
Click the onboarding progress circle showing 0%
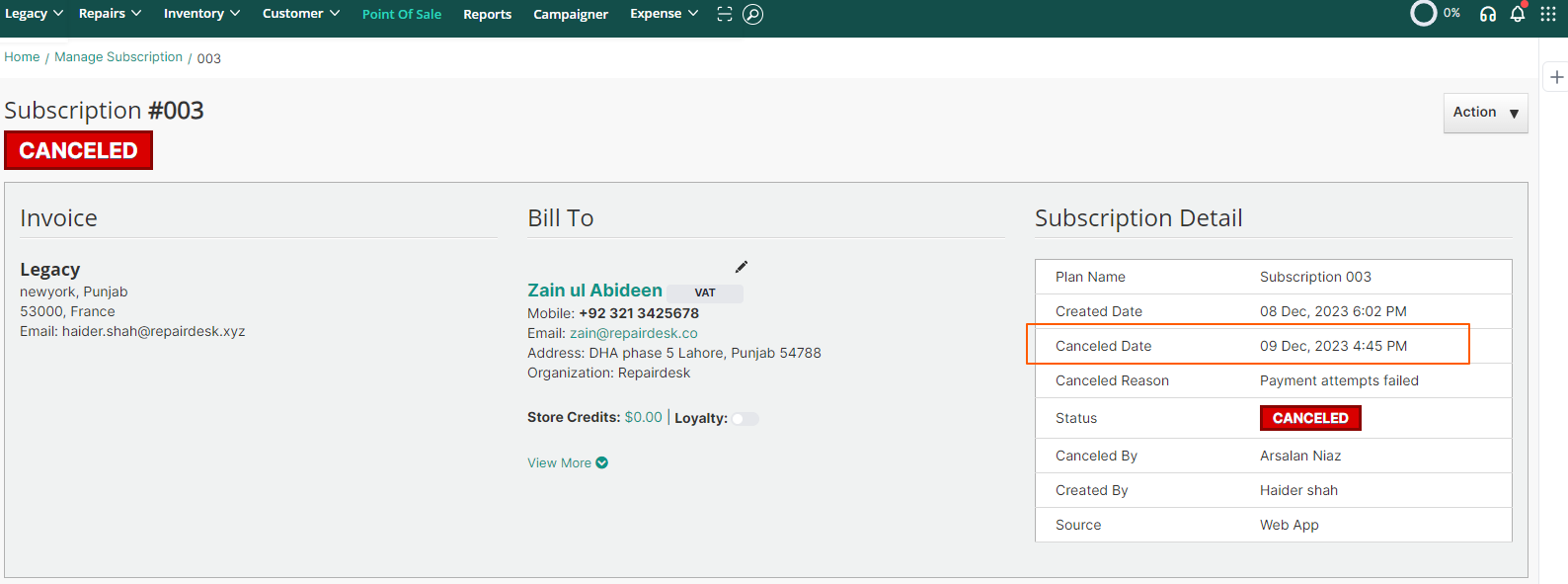(1423, 14)
